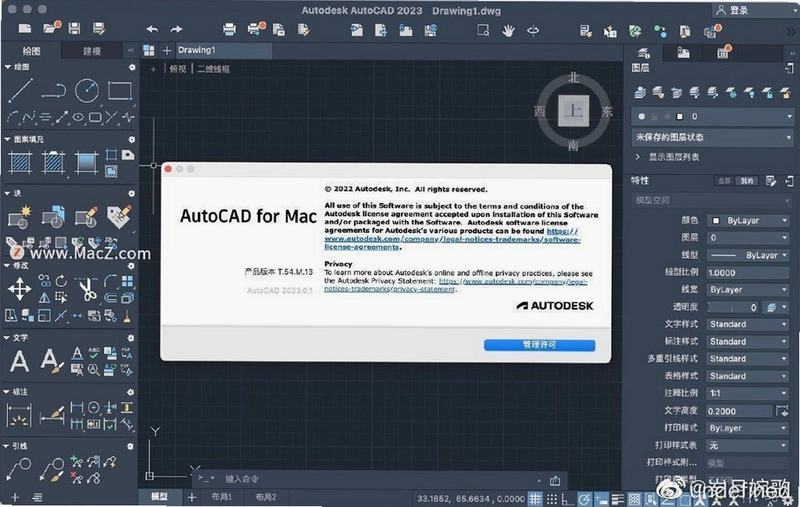This screenshot has width=800, height=507.
Task: Click the Undo arrow in toolbar
Action: point(152,30)
